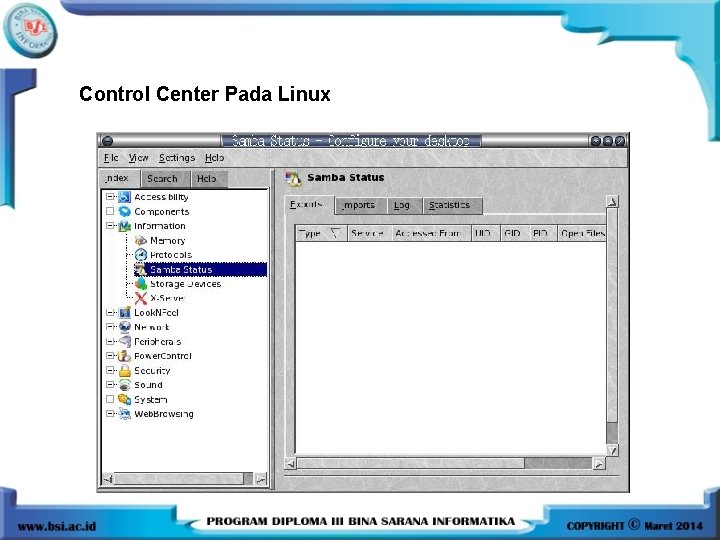Screen dimensions: 720x540
Task: Click the box beside System
Action: coord(110,399)
